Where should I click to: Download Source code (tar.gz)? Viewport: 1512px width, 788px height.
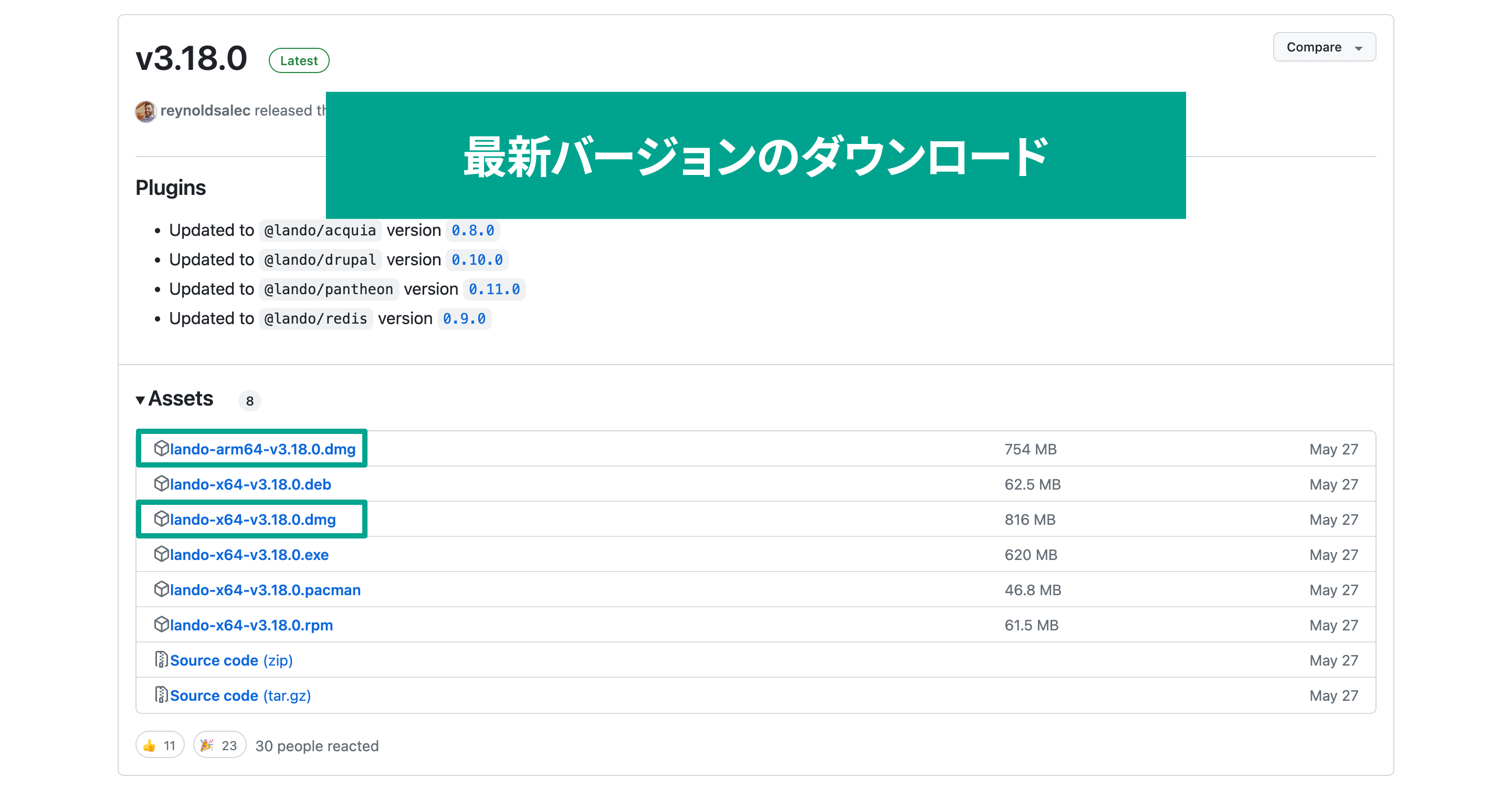tap(240, 695)
